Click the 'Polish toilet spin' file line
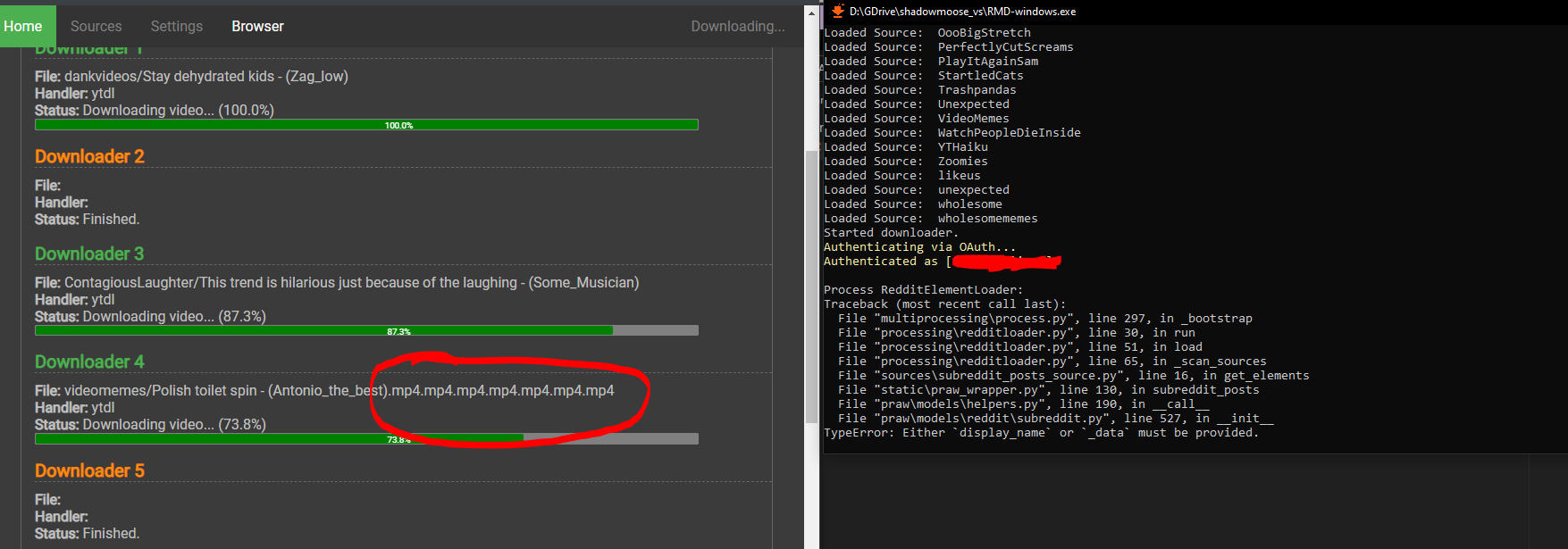Viewport: 1568px width, 549px height. click(x=324, y=391)
